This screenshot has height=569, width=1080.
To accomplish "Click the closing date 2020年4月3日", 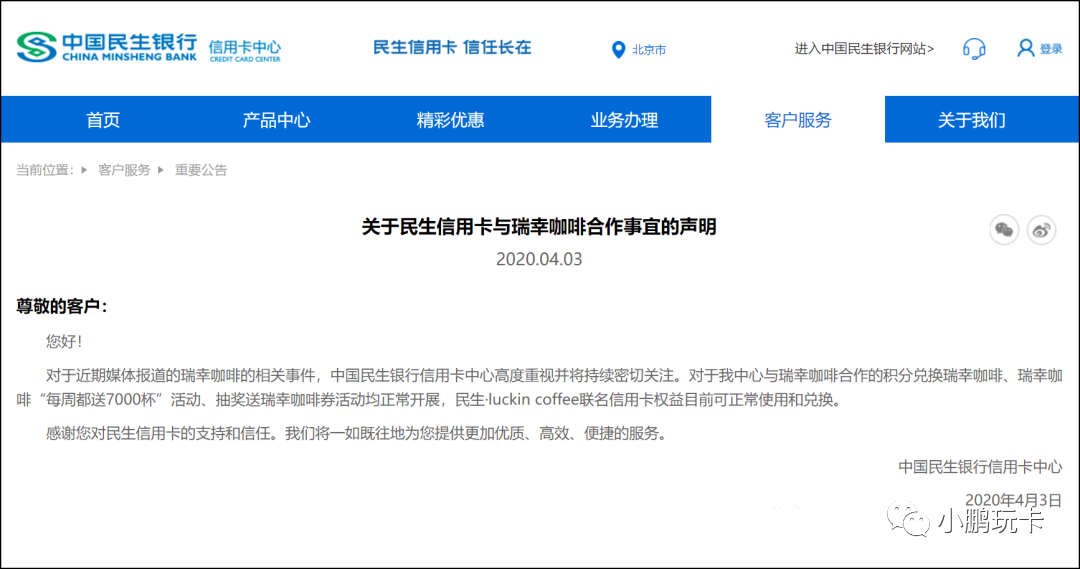I will 1013,500.
